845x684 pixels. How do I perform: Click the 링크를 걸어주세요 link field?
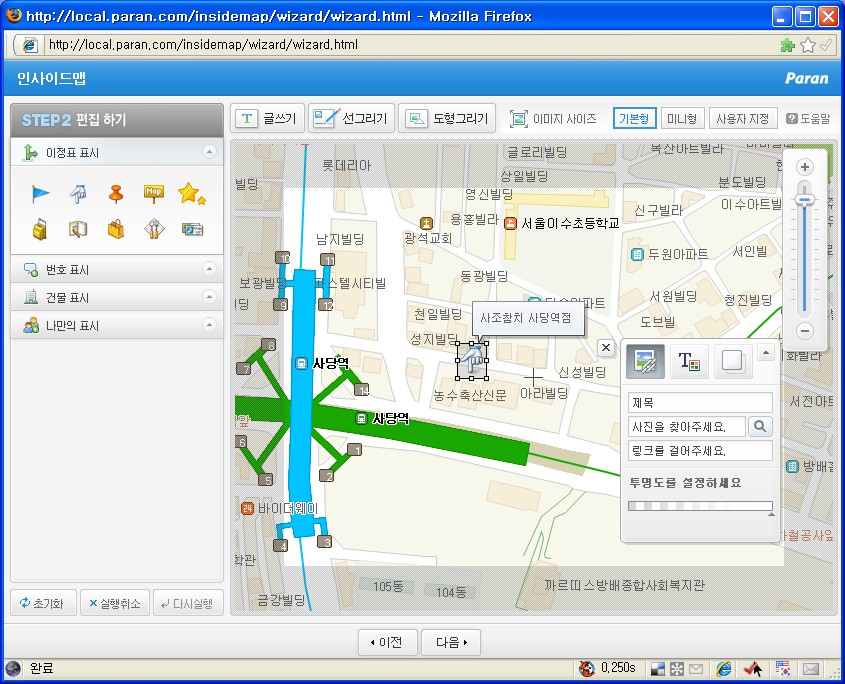[x=700, y=451]
